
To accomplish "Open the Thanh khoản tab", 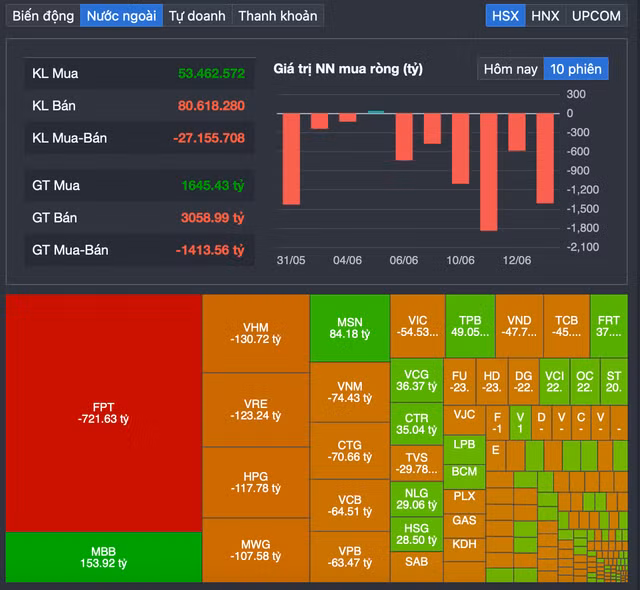I will click(278, 16).
